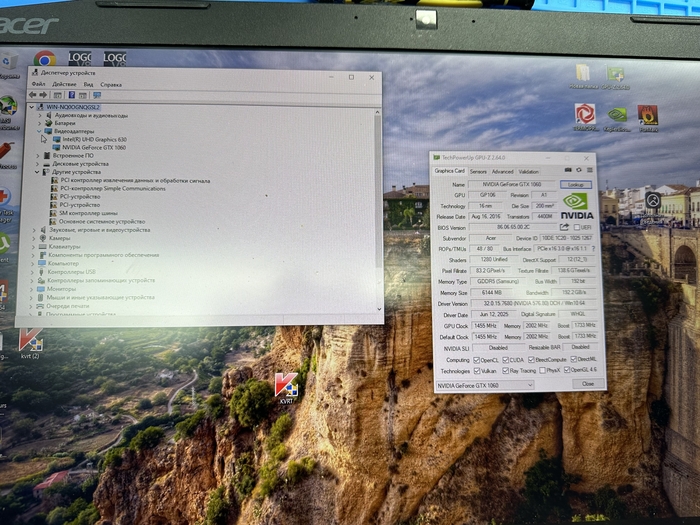
Task: Open the GPU-Z 2.64.0 desktop shortcut
Action: (x=615, y=78)
